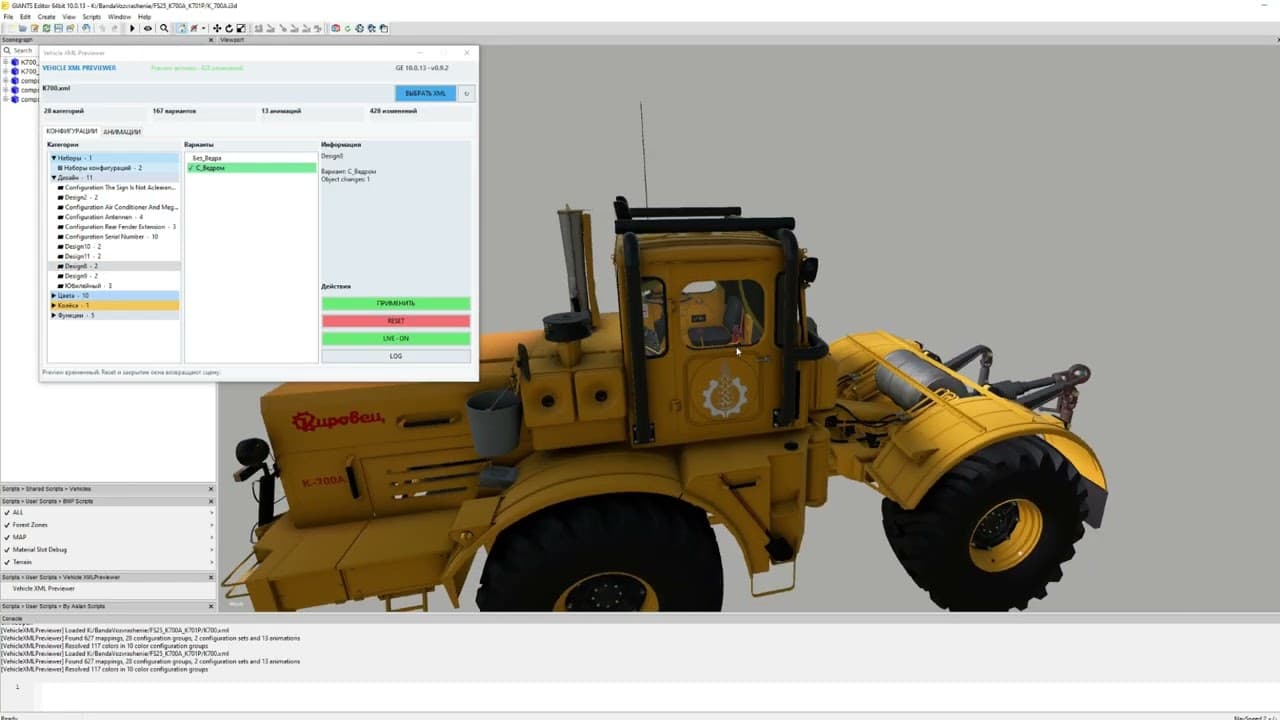The width and height of the screenshot is (1280, 720).
Task: Open the Create menu
Action: point(46,17)
